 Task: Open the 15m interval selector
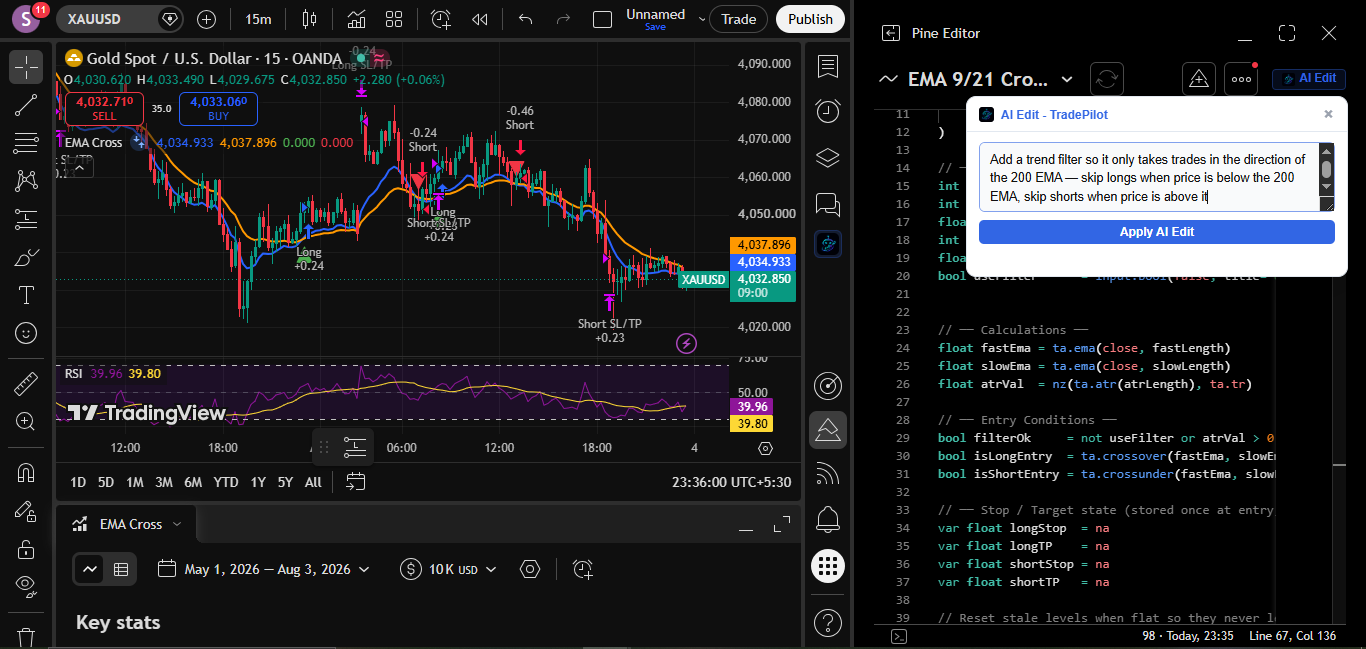258,19
